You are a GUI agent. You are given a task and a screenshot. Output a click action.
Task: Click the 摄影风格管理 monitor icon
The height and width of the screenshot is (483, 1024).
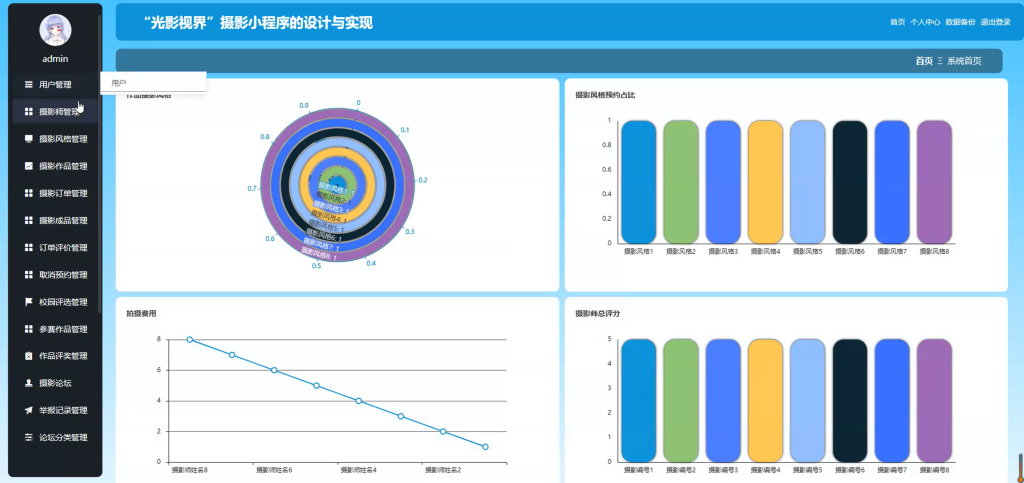tap(29, 139)
